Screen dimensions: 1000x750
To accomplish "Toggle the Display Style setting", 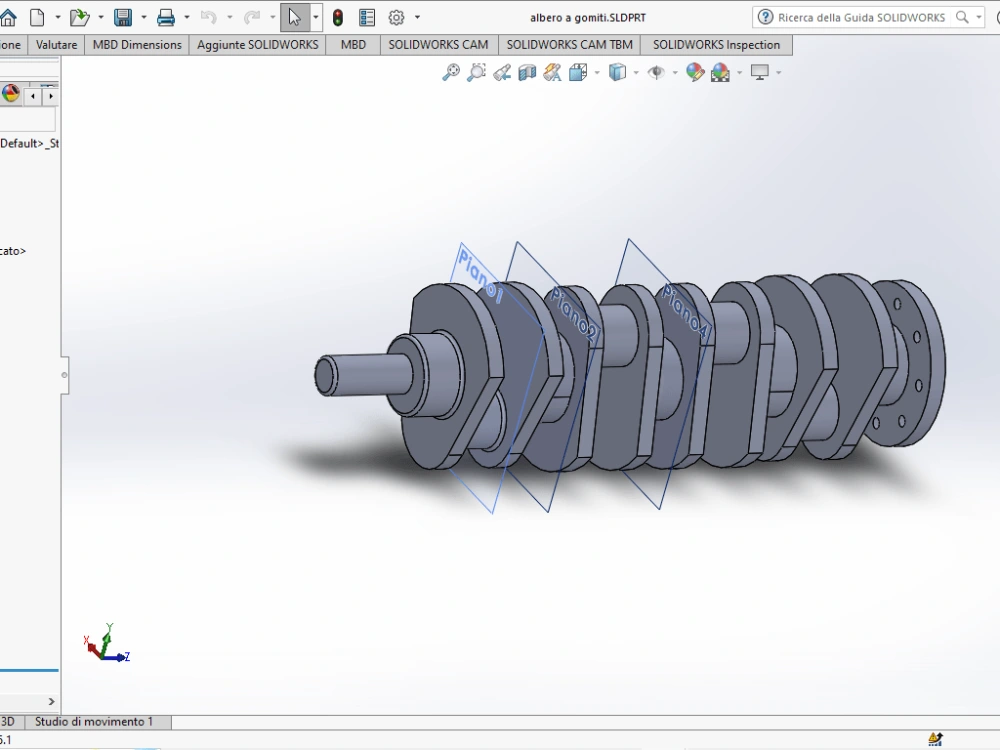I will [618, 72].
